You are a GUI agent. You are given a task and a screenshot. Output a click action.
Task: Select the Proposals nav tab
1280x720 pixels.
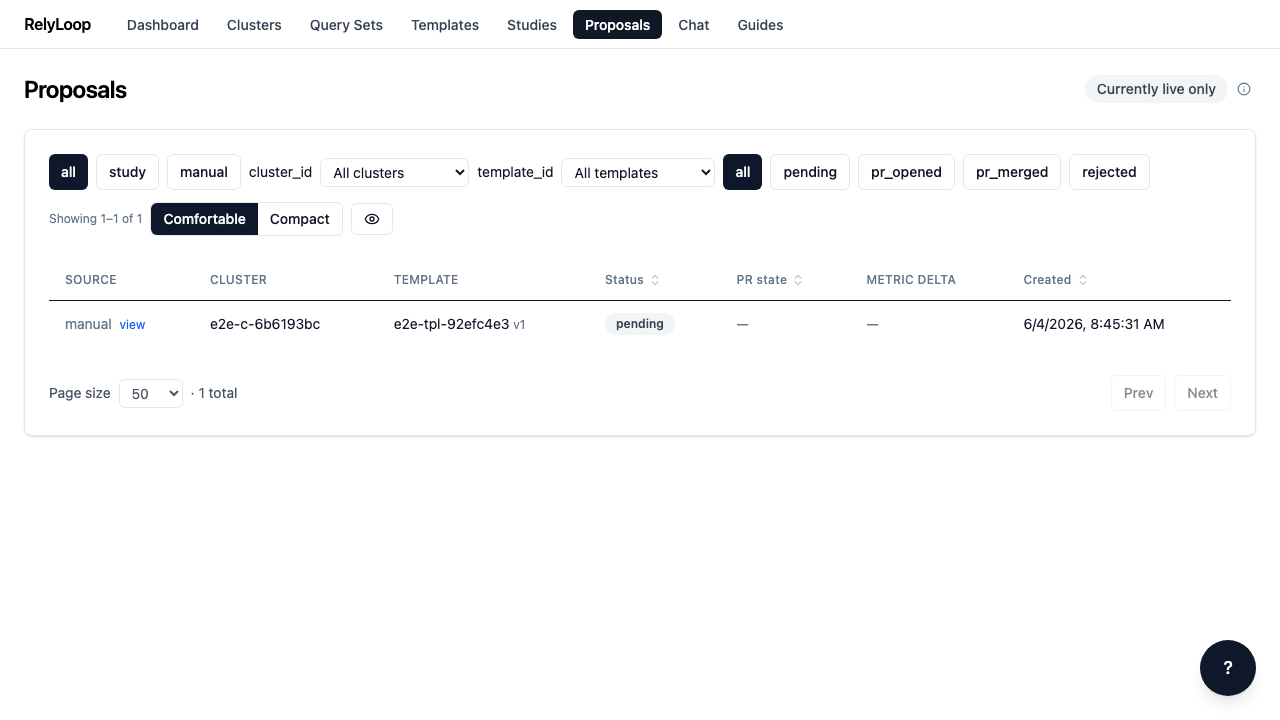tap(617, 25)
